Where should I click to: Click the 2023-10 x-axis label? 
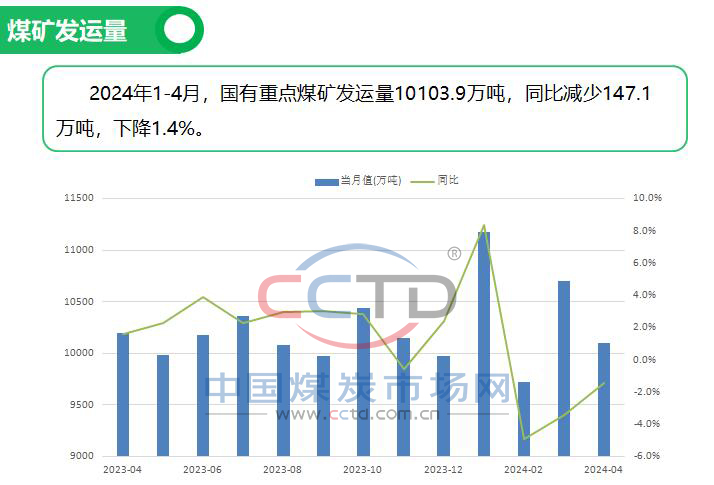click(362, 470)
